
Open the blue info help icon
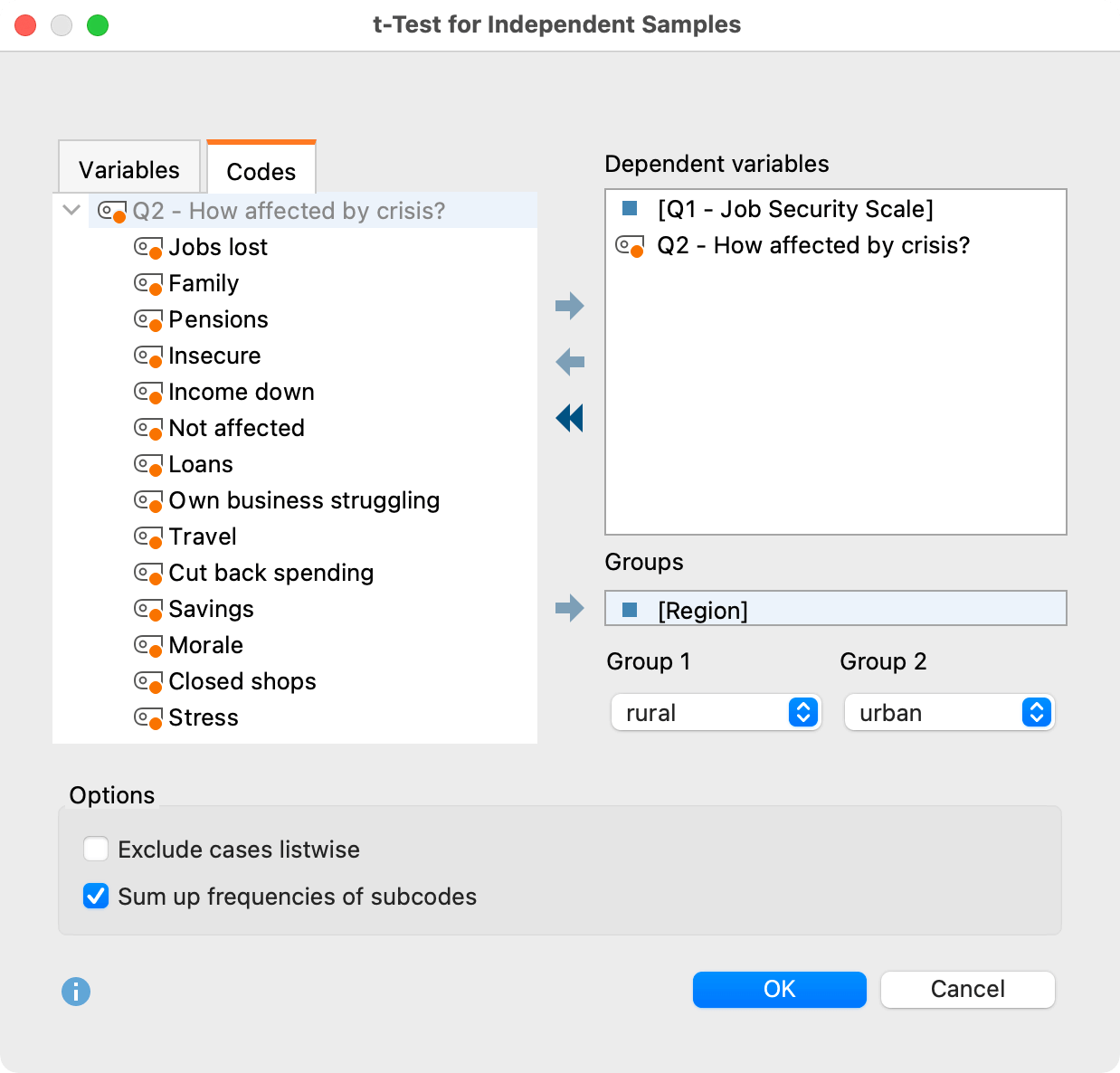coord(76,992)
